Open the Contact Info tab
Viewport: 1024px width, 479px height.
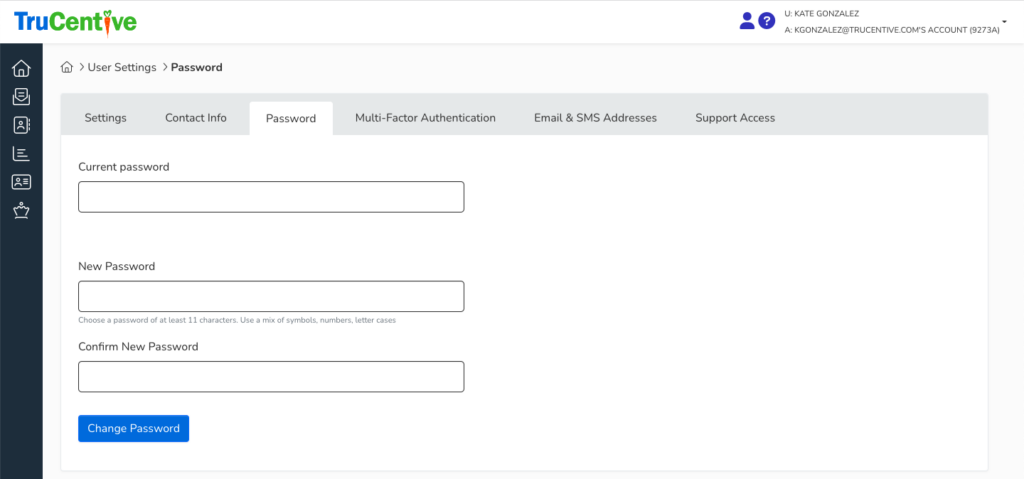196,118
